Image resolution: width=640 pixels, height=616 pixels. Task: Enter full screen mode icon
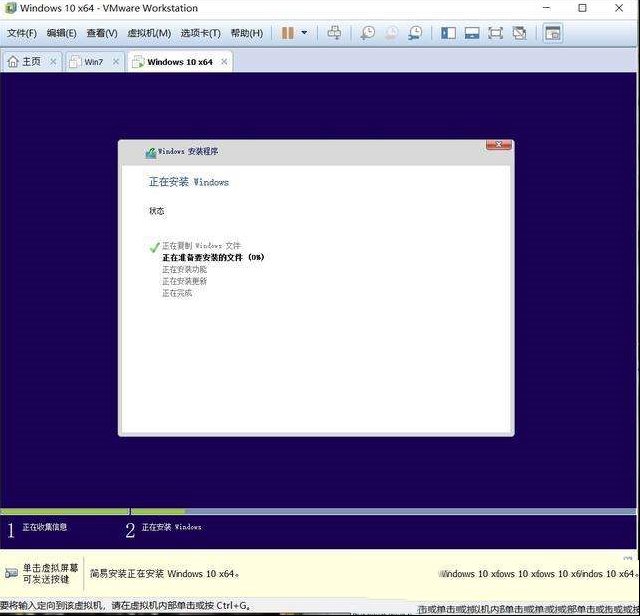[x=496, y=33]
